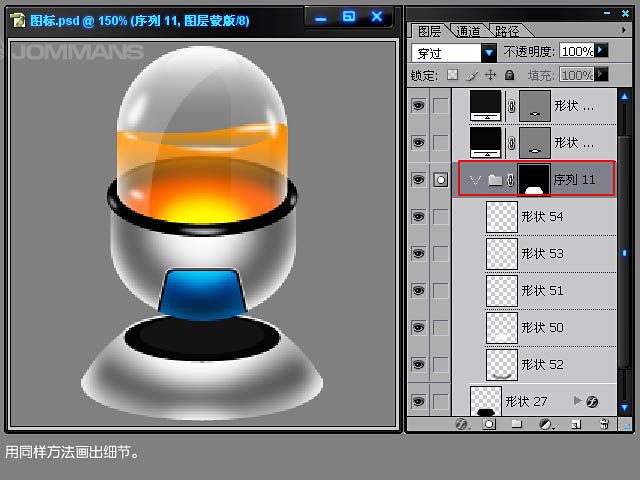Open the 填充 fill slider arrow

tap(601, 75)
